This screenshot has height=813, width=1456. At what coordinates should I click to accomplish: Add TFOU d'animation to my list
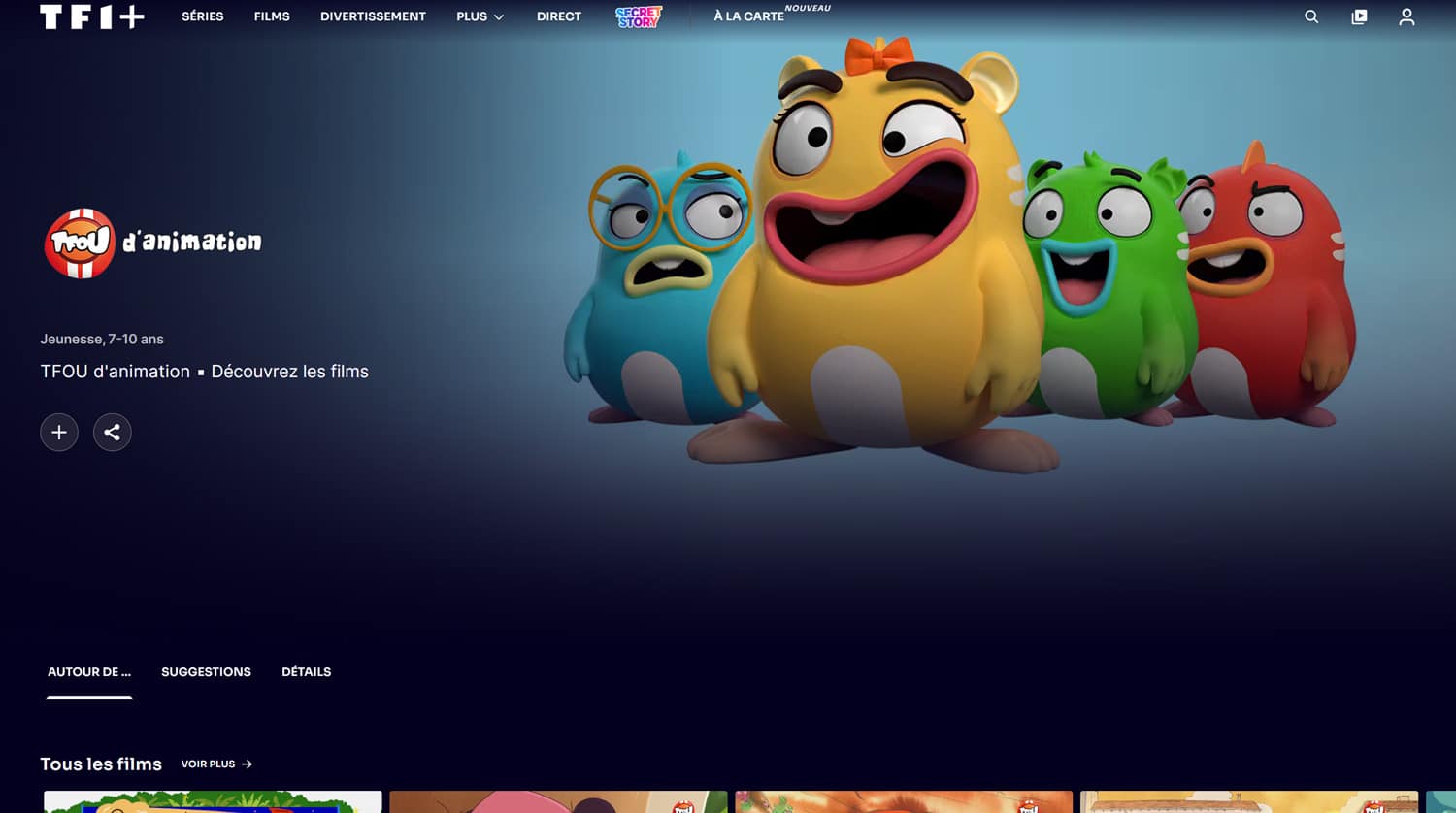(x=59, y=433)
